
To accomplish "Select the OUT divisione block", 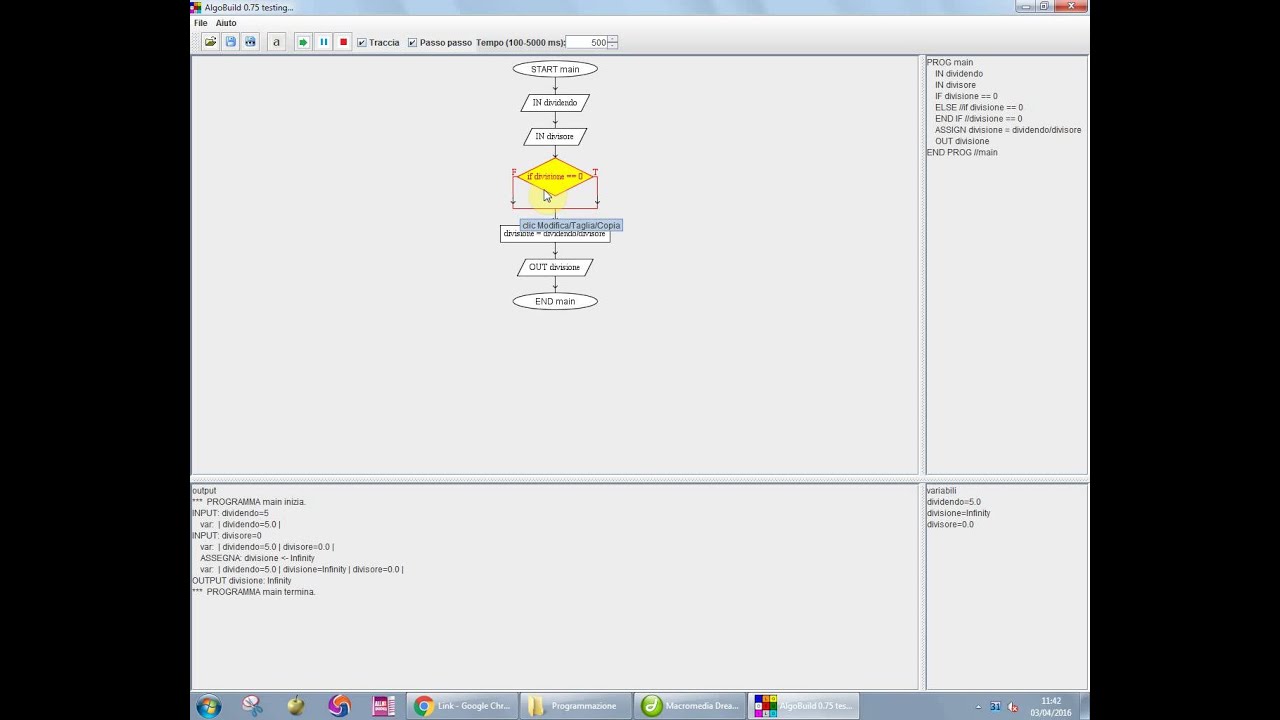I will [x=555, y=267].
